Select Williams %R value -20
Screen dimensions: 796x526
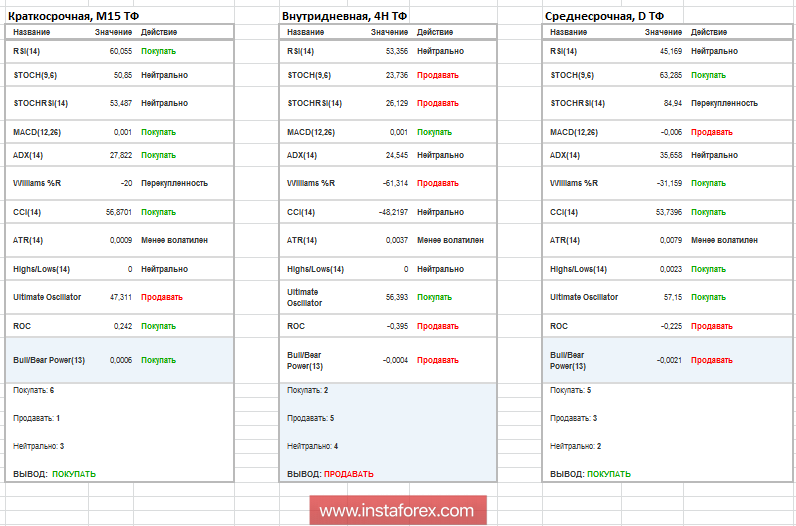click(x=126, y=183)
